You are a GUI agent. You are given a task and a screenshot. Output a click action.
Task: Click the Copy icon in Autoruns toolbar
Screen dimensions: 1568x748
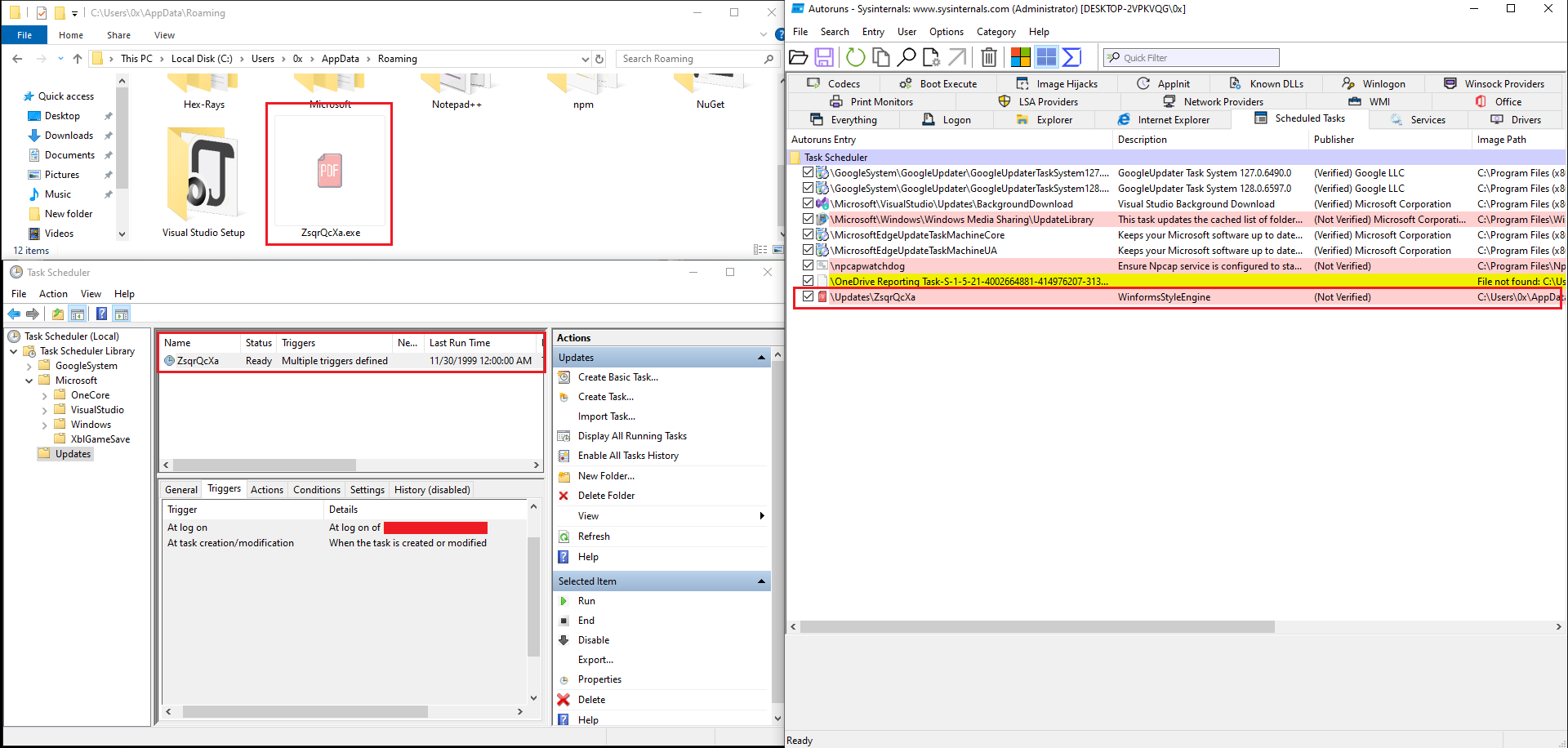(x=881, y=57)
